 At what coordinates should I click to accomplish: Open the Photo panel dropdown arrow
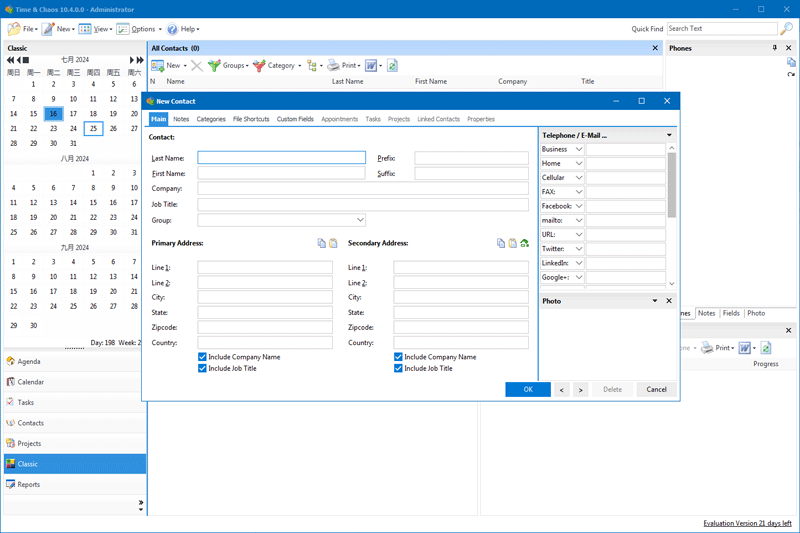coord(655,301)
